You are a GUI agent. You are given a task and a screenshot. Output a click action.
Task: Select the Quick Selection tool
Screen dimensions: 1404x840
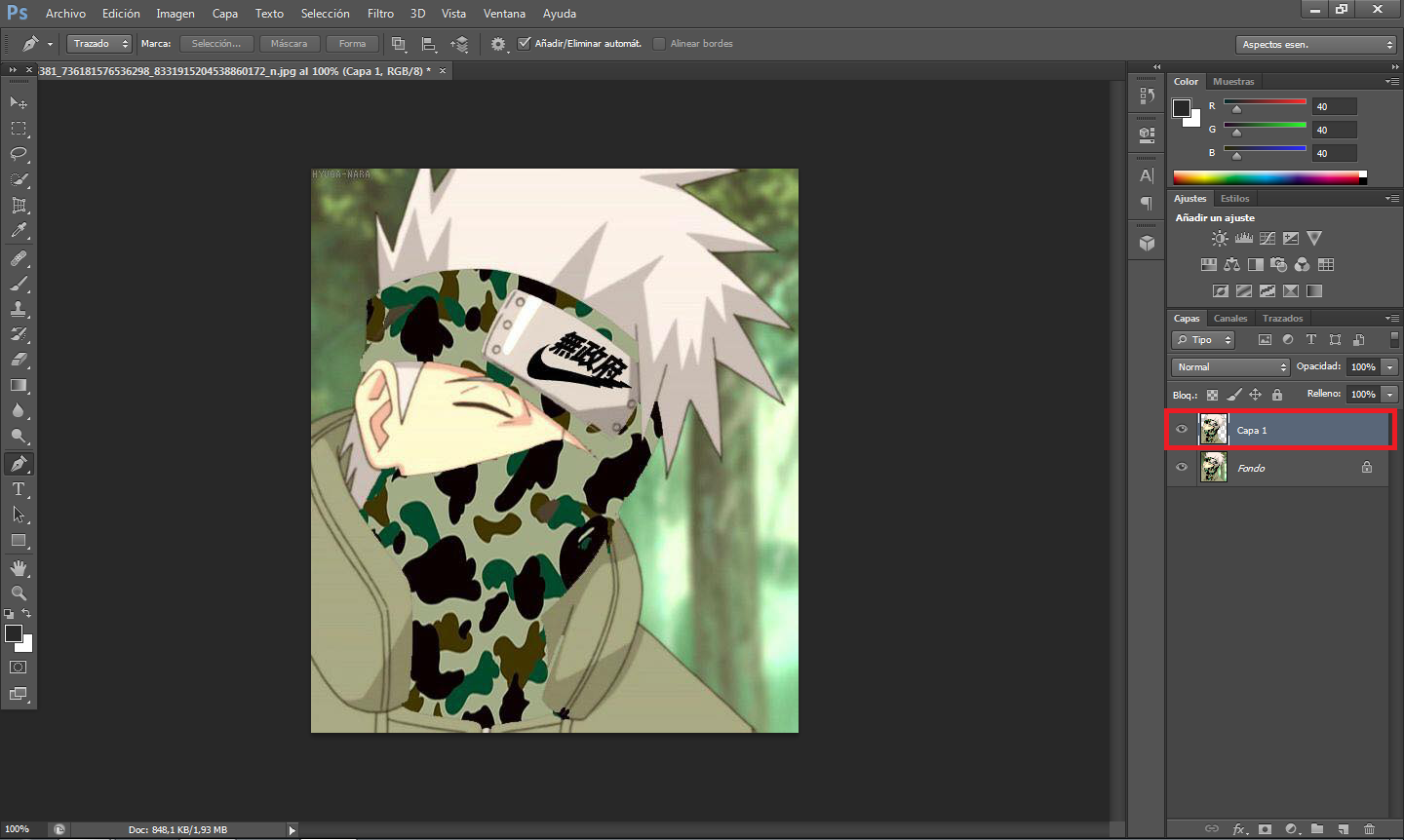point(19,180)
